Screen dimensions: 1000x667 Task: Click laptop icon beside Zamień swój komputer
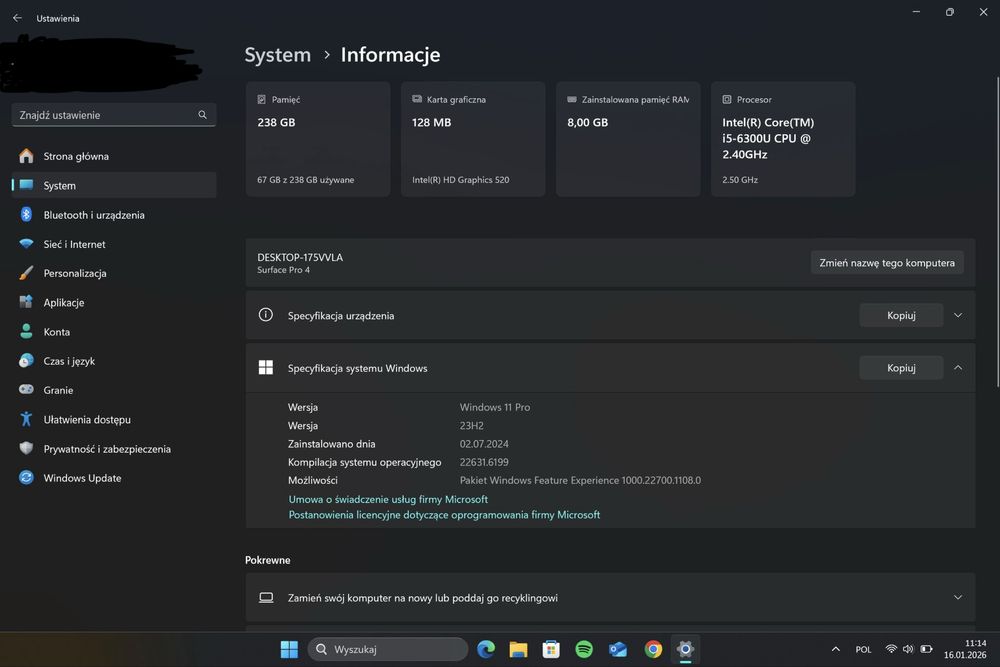(266, 597)
